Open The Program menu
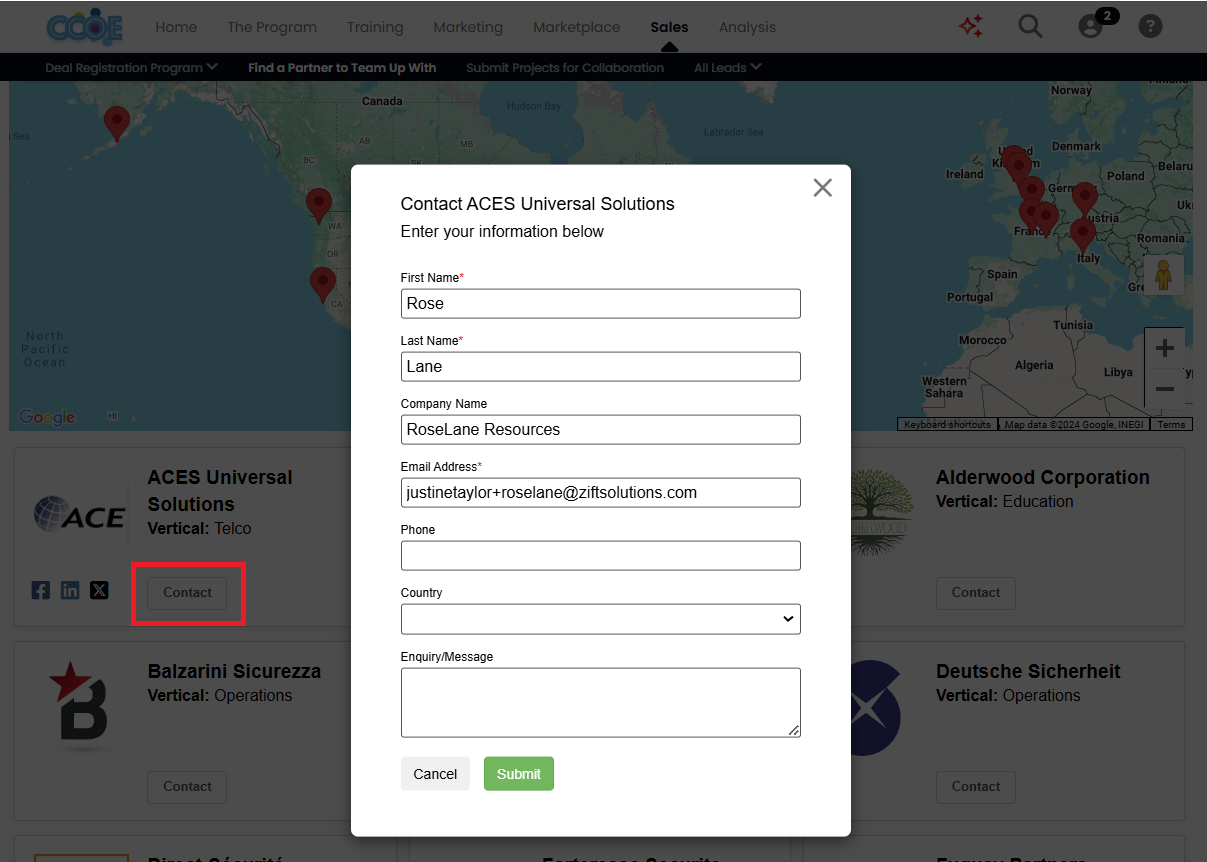 tap(272, 27)
